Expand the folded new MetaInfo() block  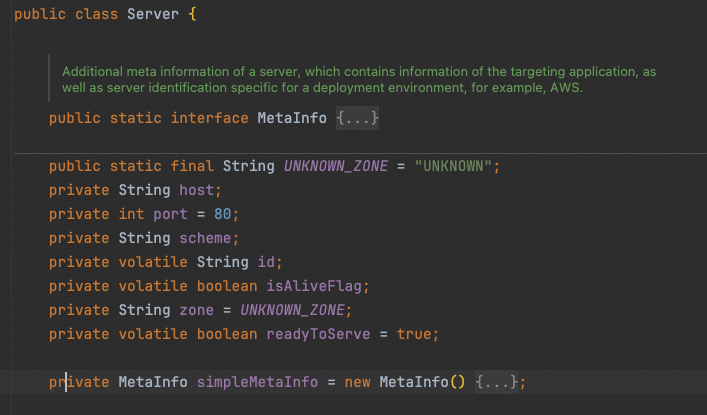click(x=496, y=382)
